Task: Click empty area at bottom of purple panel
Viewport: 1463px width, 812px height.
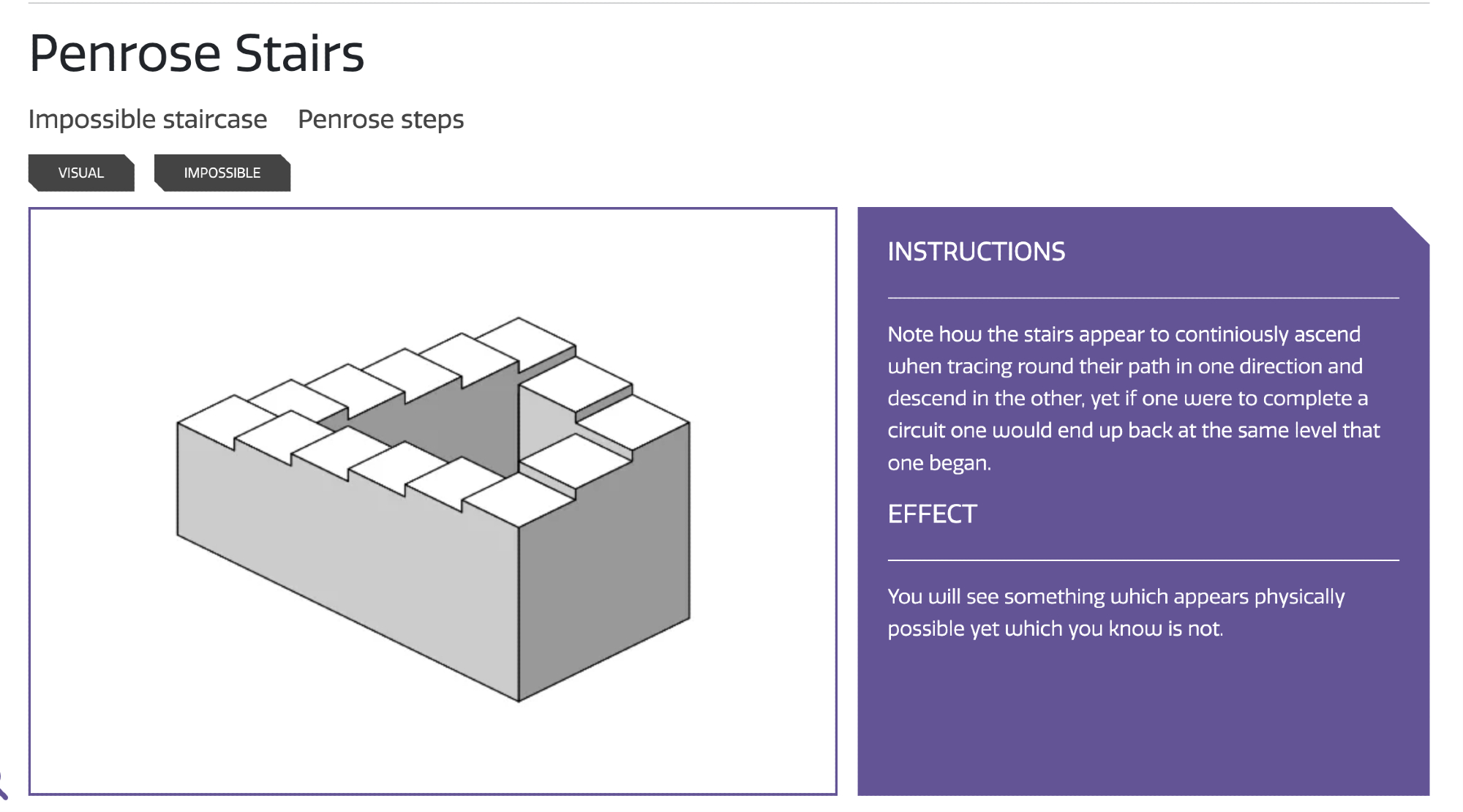Action: [x=1143, y=724]
